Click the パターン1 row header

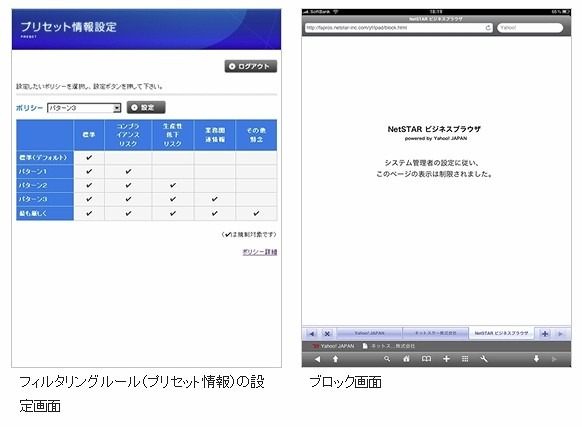click(x=45, y=172)
